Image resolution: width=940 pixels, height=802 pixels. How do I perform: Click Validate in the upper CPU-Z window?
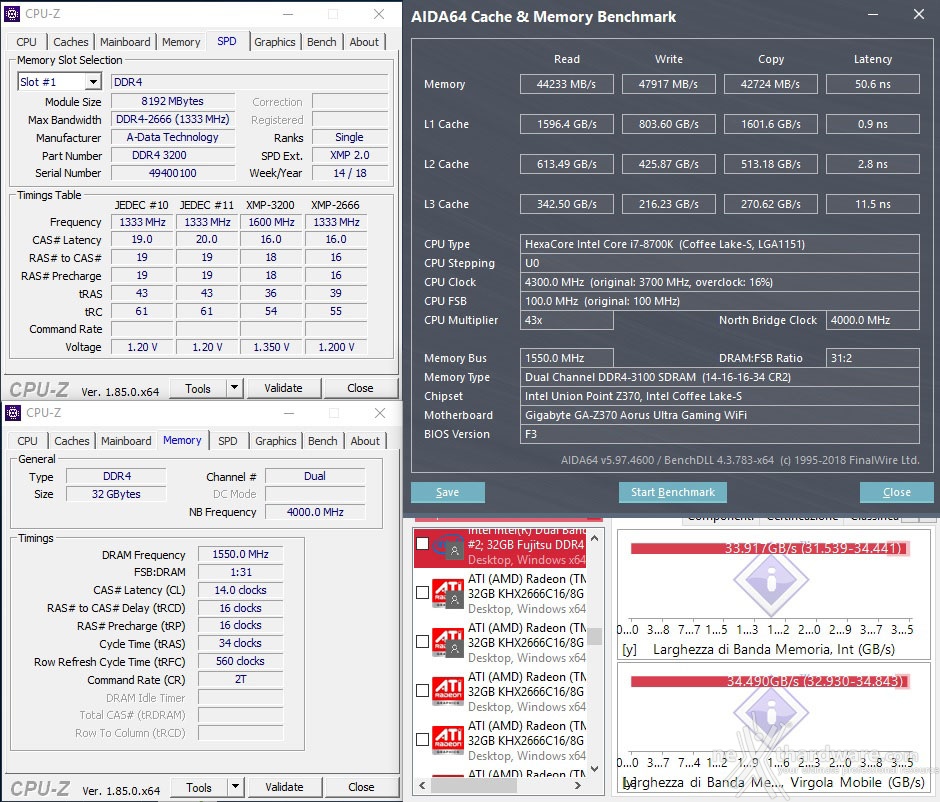tap(284, 388)
